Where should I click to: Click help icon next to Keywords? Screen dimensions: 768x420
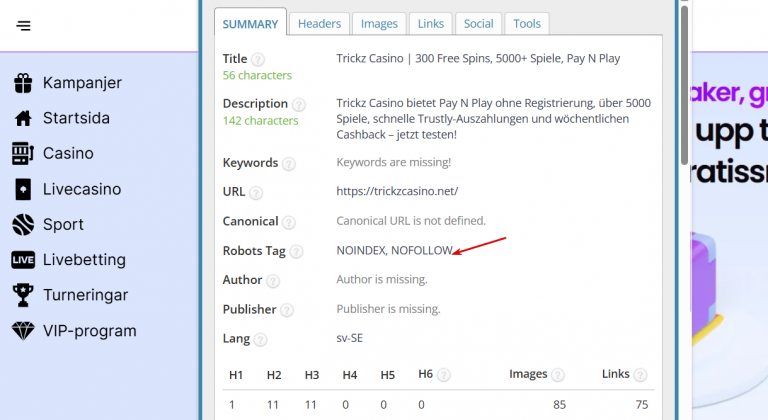[288, 164]
